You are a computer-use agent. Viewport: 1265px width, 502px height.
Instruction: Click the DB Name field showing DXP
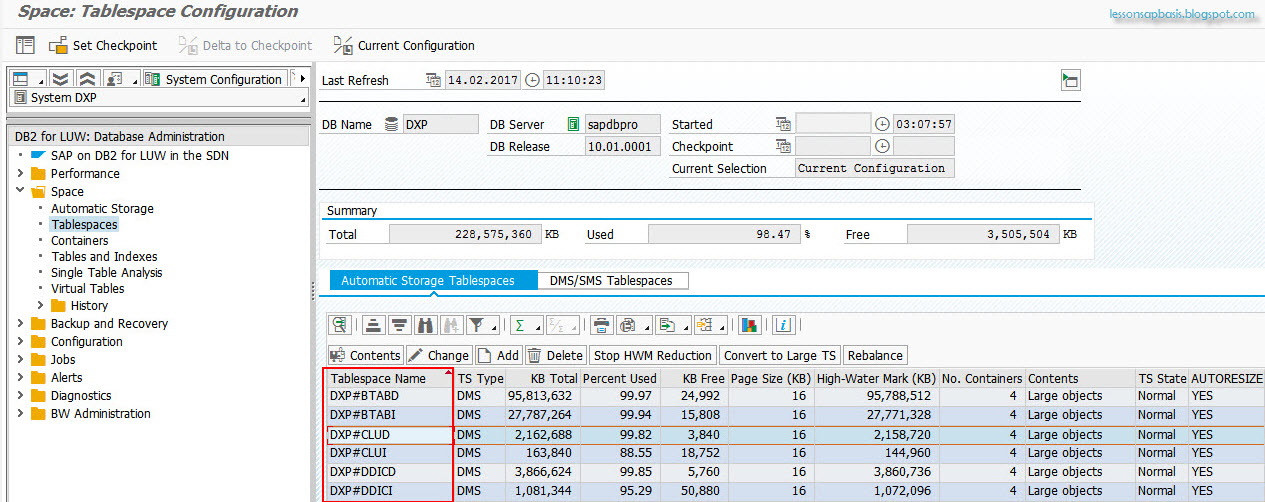[x=440, y=124]
